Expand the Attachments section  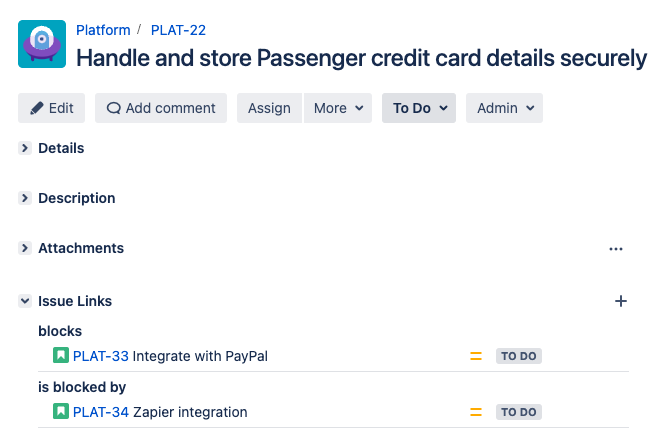pos(25,248)
